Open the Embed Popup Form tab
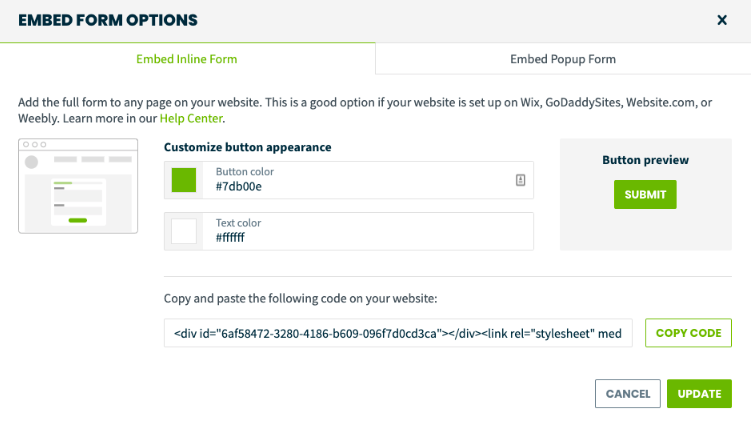The width and height of the screenshot is (751, 426). click(x=563, y=59)
